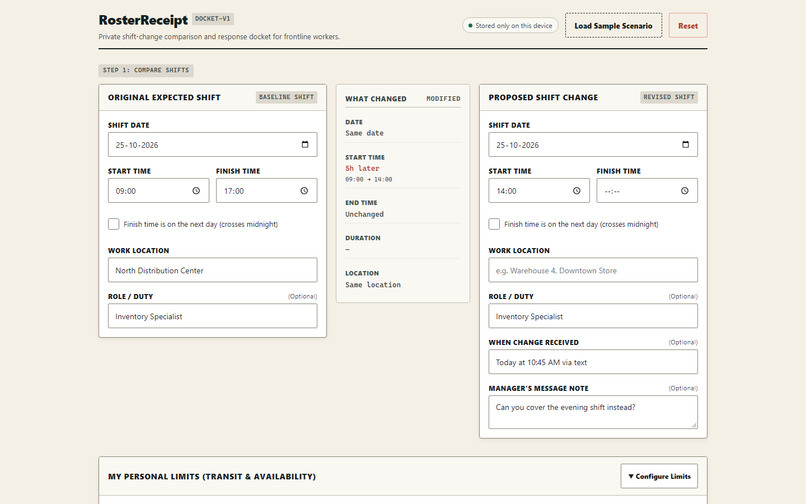
Task: Click the MODIFIED status label
Action: click(443, 98)
